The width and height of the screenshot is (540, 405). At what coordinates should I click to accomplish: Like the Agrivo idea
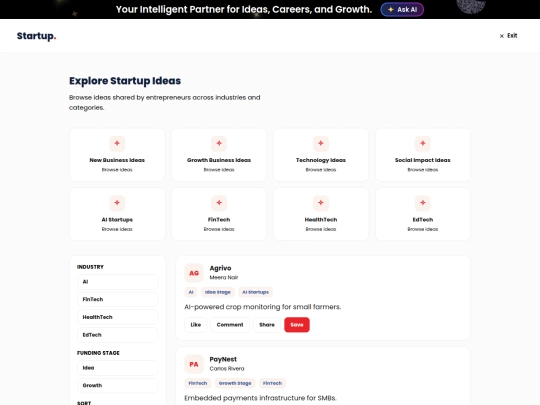click(196, 325)
